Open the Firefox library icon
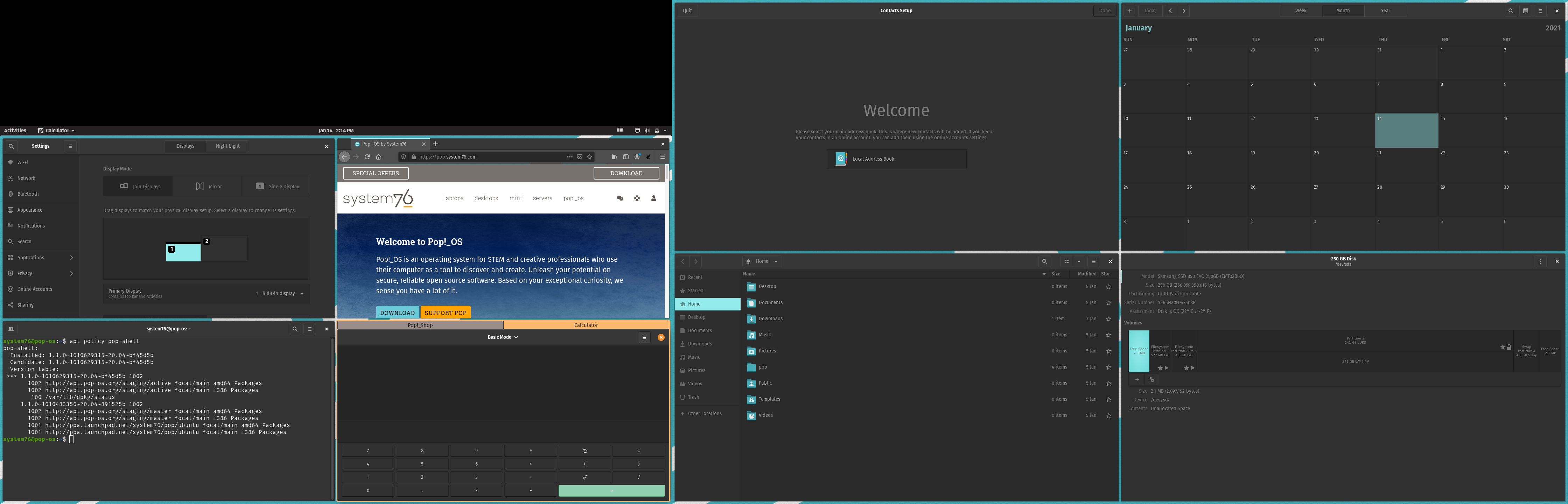The height and width of the screenshot is (504, 1568). point(614,157)
